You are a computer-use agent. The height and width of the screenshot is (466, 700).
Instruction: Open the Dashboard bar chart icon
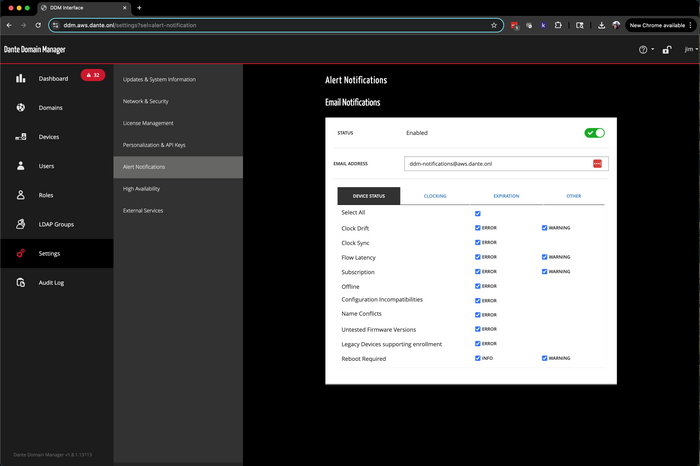[21, 79]
